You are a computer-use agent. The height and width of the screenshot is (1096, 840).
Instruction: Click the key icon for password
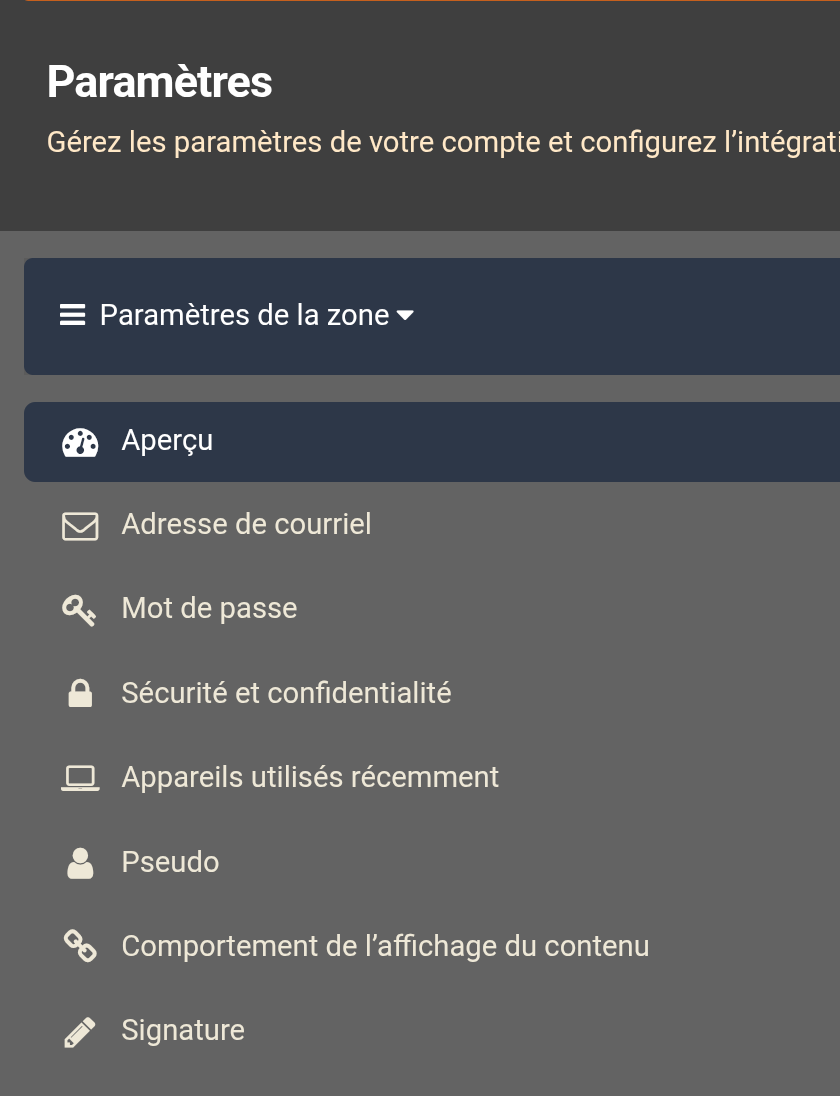click(x=80, y=610)
